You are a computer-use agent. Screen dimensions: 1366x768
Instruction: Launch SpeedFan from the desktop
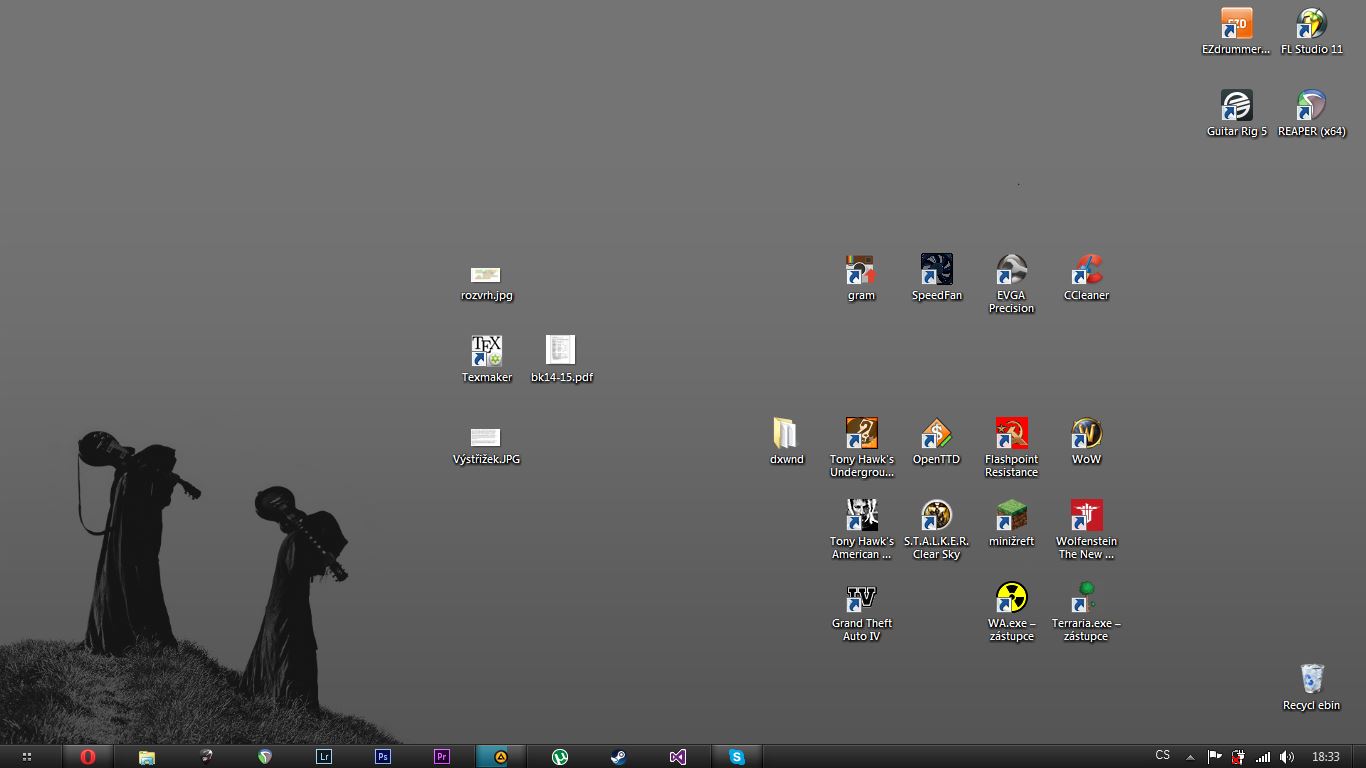tap(936, 277)
